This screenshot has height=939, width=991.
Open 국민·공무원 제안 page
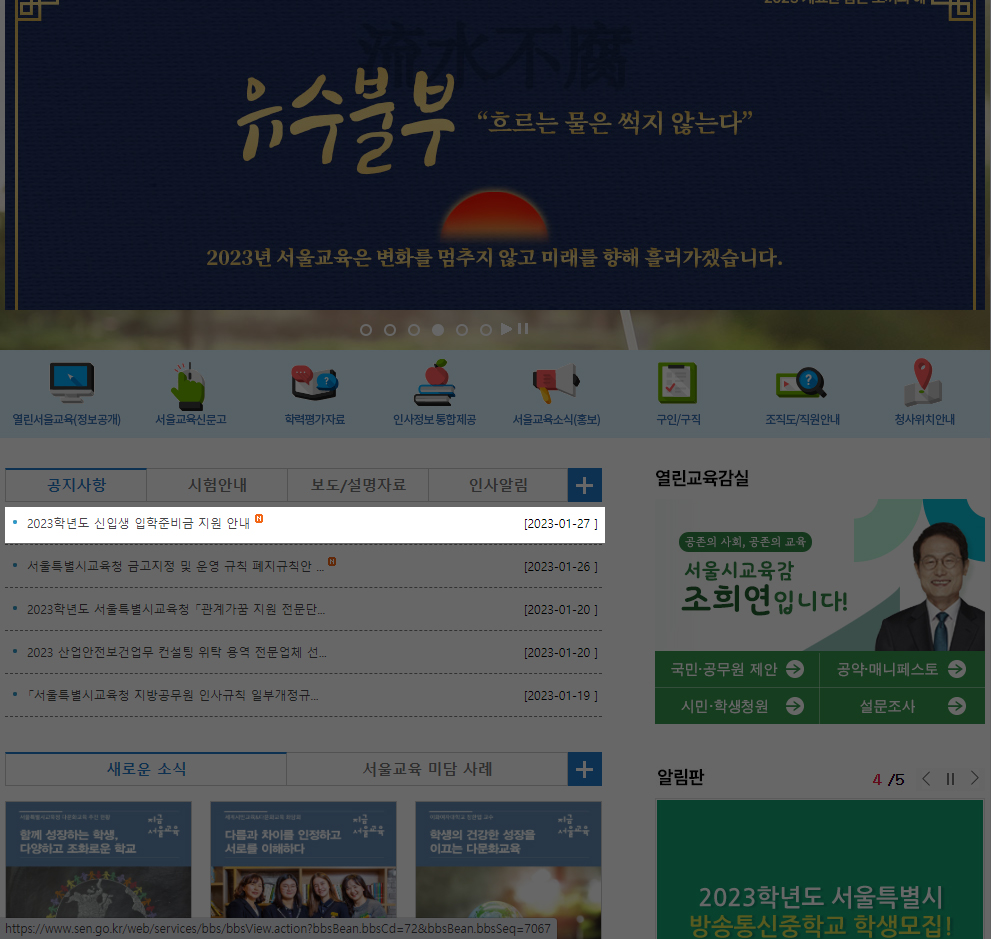pos(737,669)
